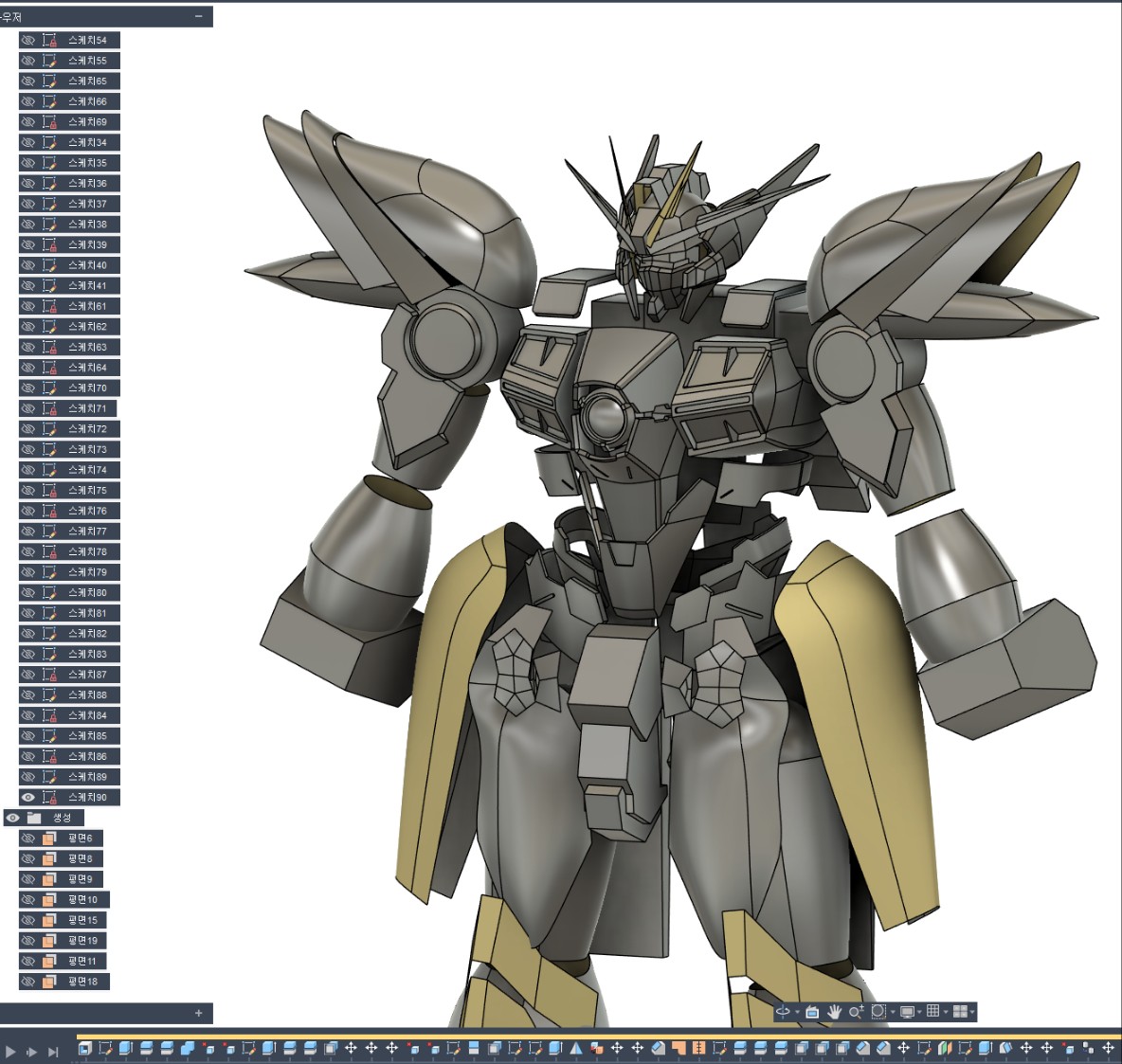This screenshot has width=1122, height=1064.
Task: Click the Orbit tool in navigation bar
Action: pyautogui.click(x=783, y=1012)
